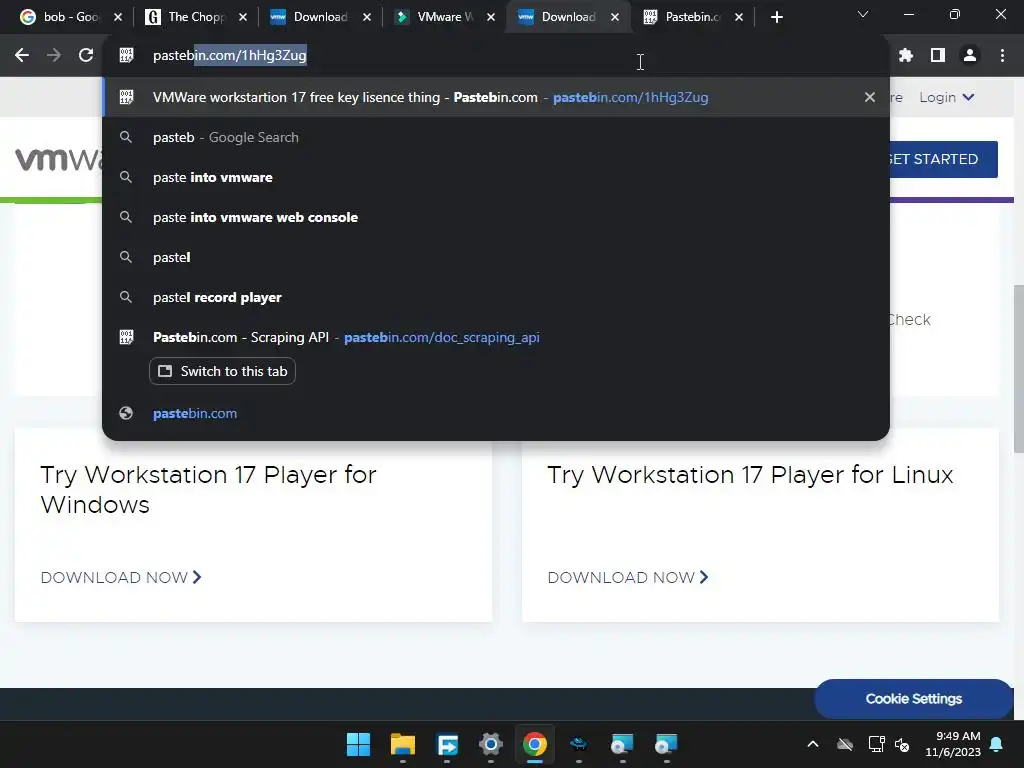
Task: Open the Chrome extensions puzzle icon
Action: point(905,56)
